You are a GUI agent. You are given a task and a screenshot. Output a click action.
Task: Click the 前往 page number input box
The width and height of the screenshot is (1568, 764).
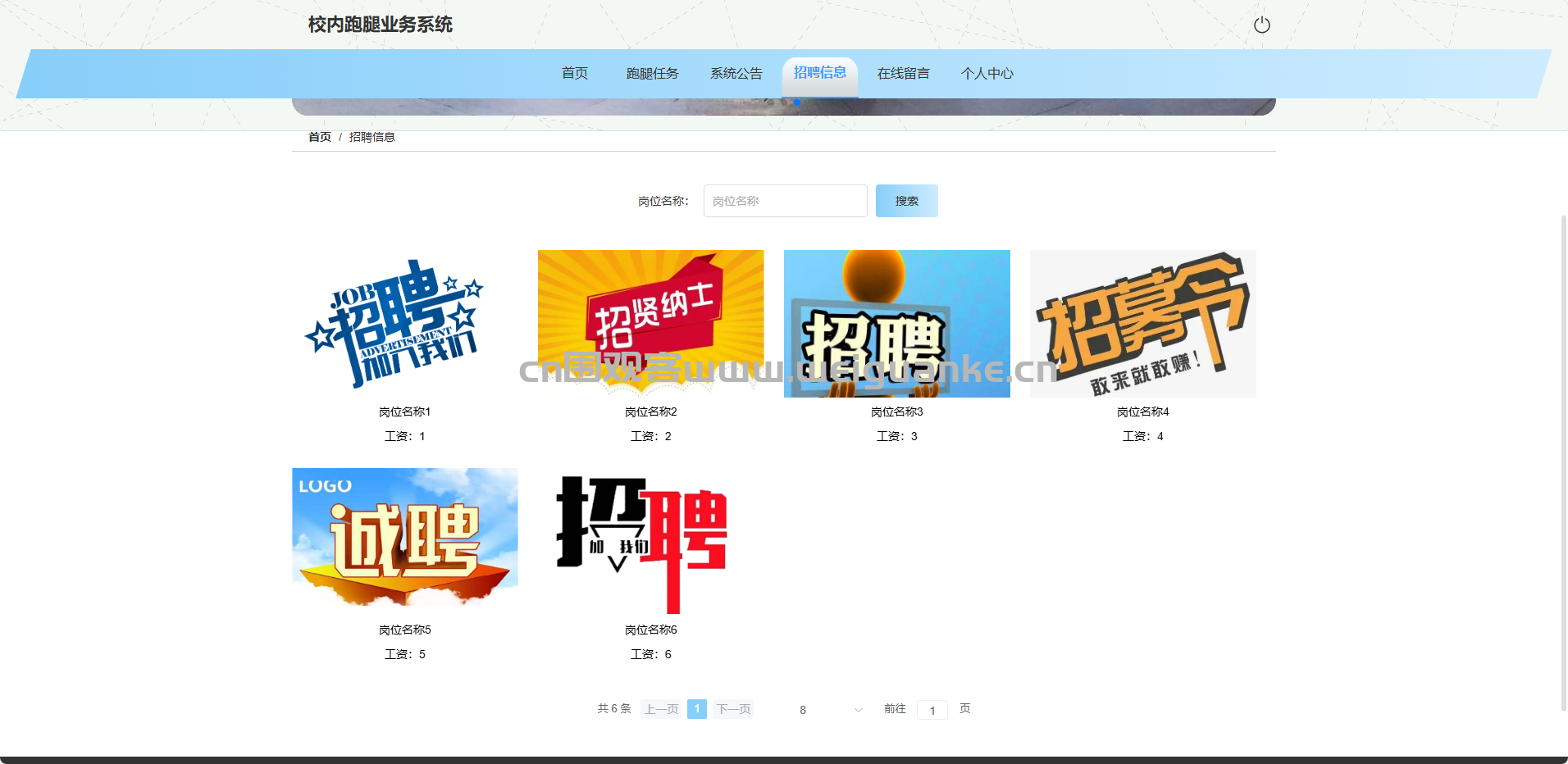(932, 710)
